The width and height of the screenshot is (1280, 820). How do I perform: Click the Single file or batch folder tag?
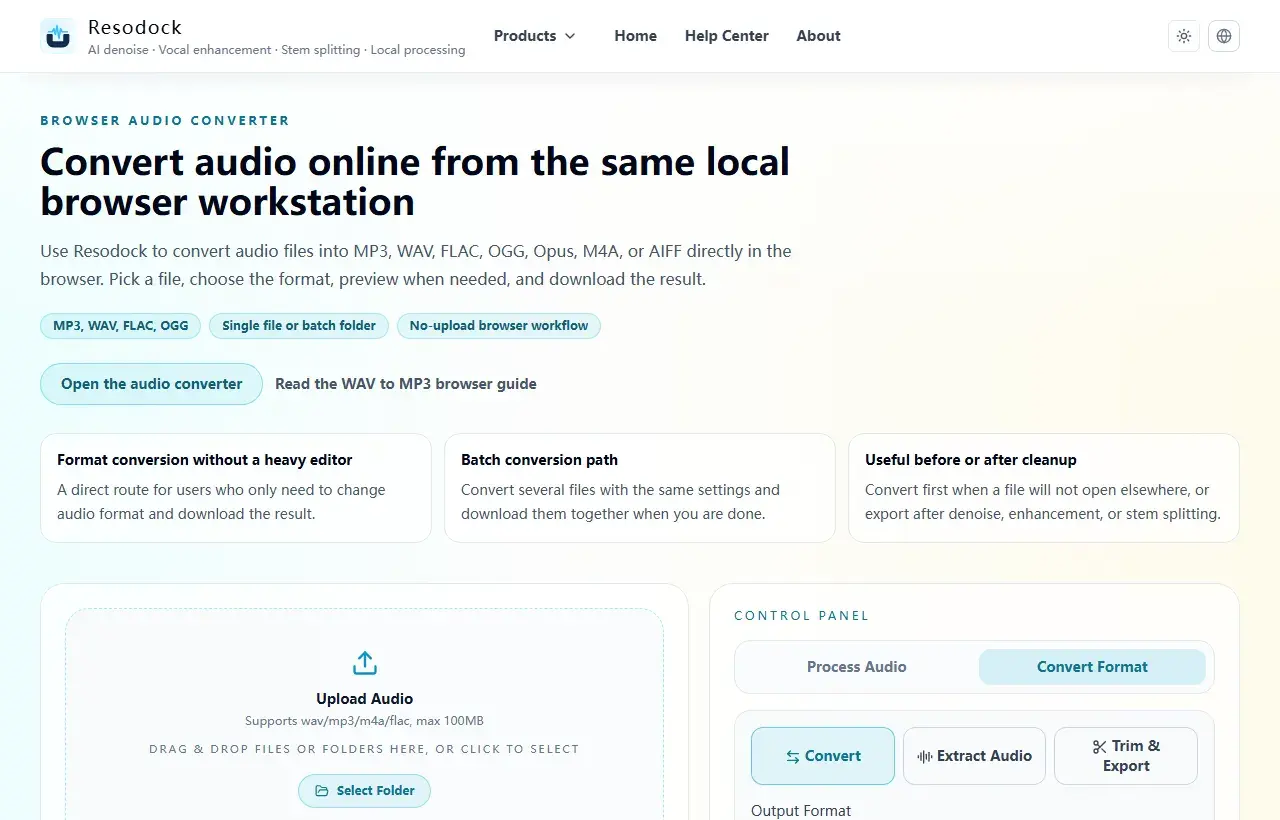pyautogui.click(x=299, y=326)
